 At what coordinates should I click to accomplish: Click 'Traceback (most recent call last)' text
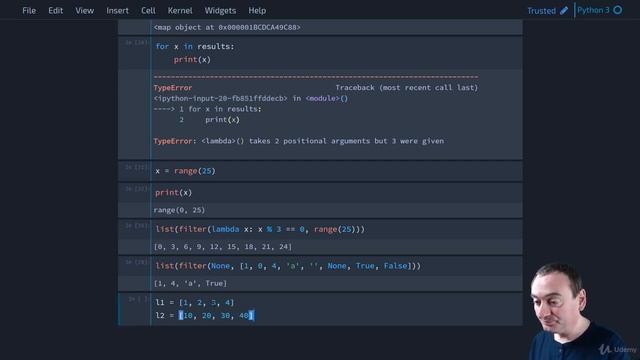click(407, 88)
